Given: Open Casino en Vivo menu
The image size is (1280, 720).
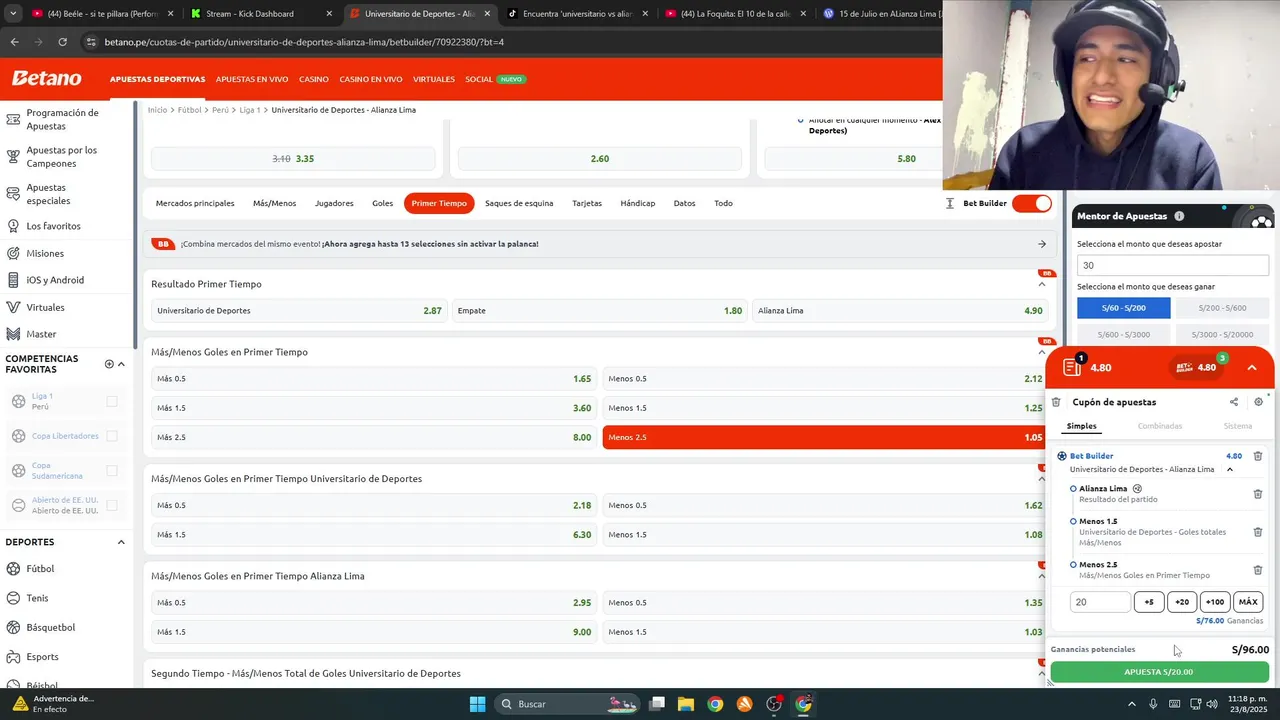Looking at the screenshot, I should [371, 79].
